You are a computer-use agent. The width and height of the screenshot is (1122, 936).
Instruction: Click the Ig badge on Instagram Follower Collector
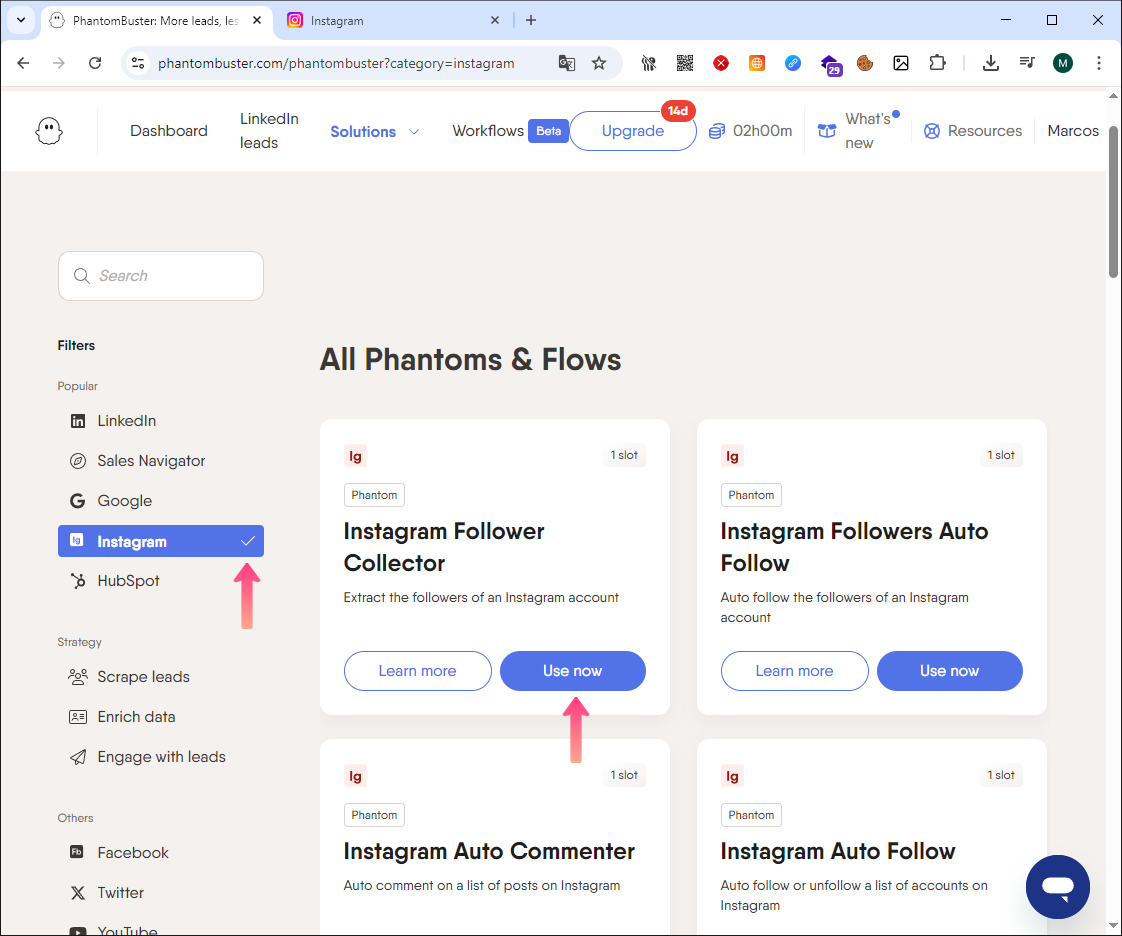click(355, 456)
